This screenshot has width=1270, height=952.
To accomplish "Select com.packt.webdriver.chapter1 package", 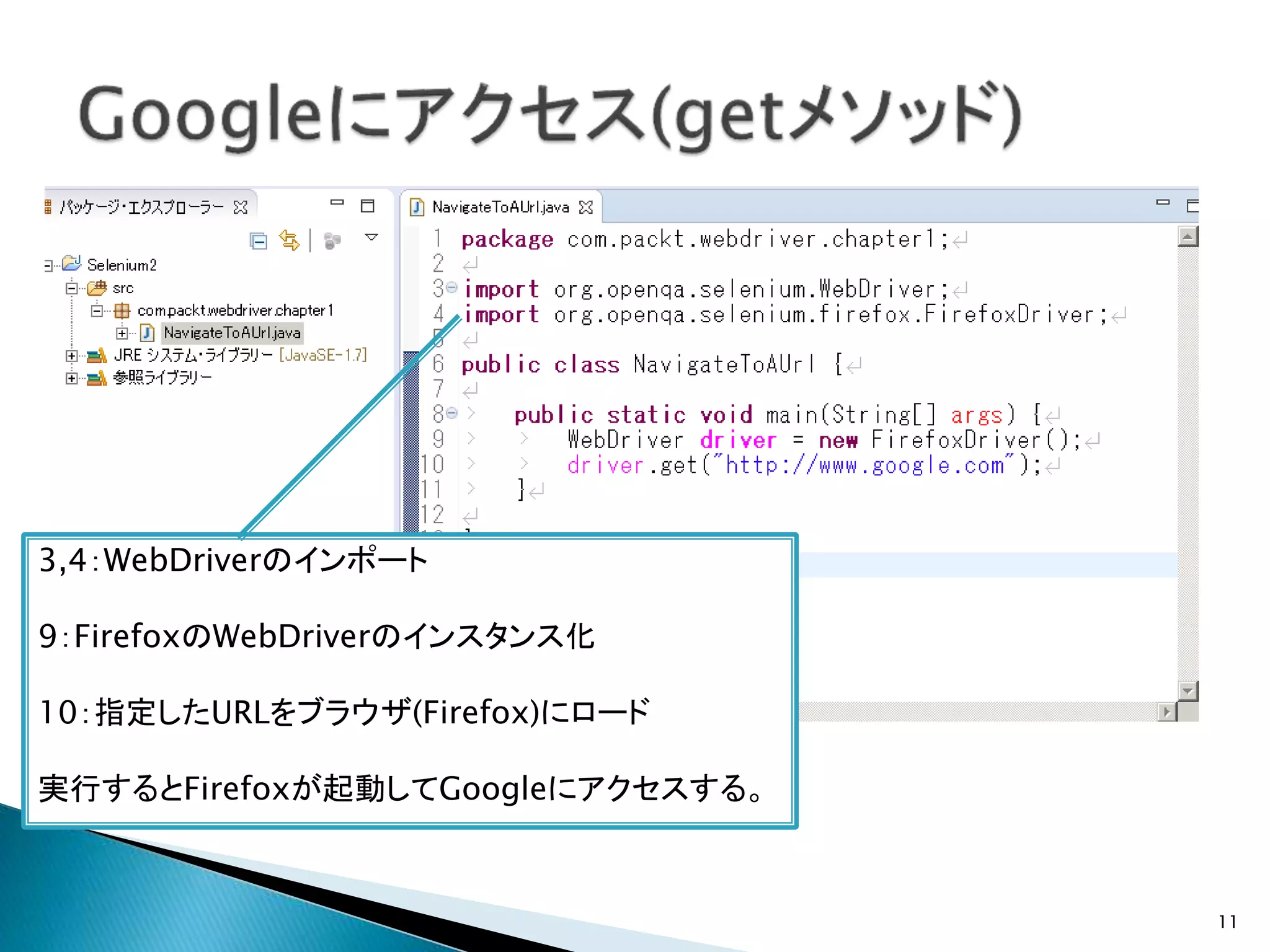I will (x=236, y=310).
